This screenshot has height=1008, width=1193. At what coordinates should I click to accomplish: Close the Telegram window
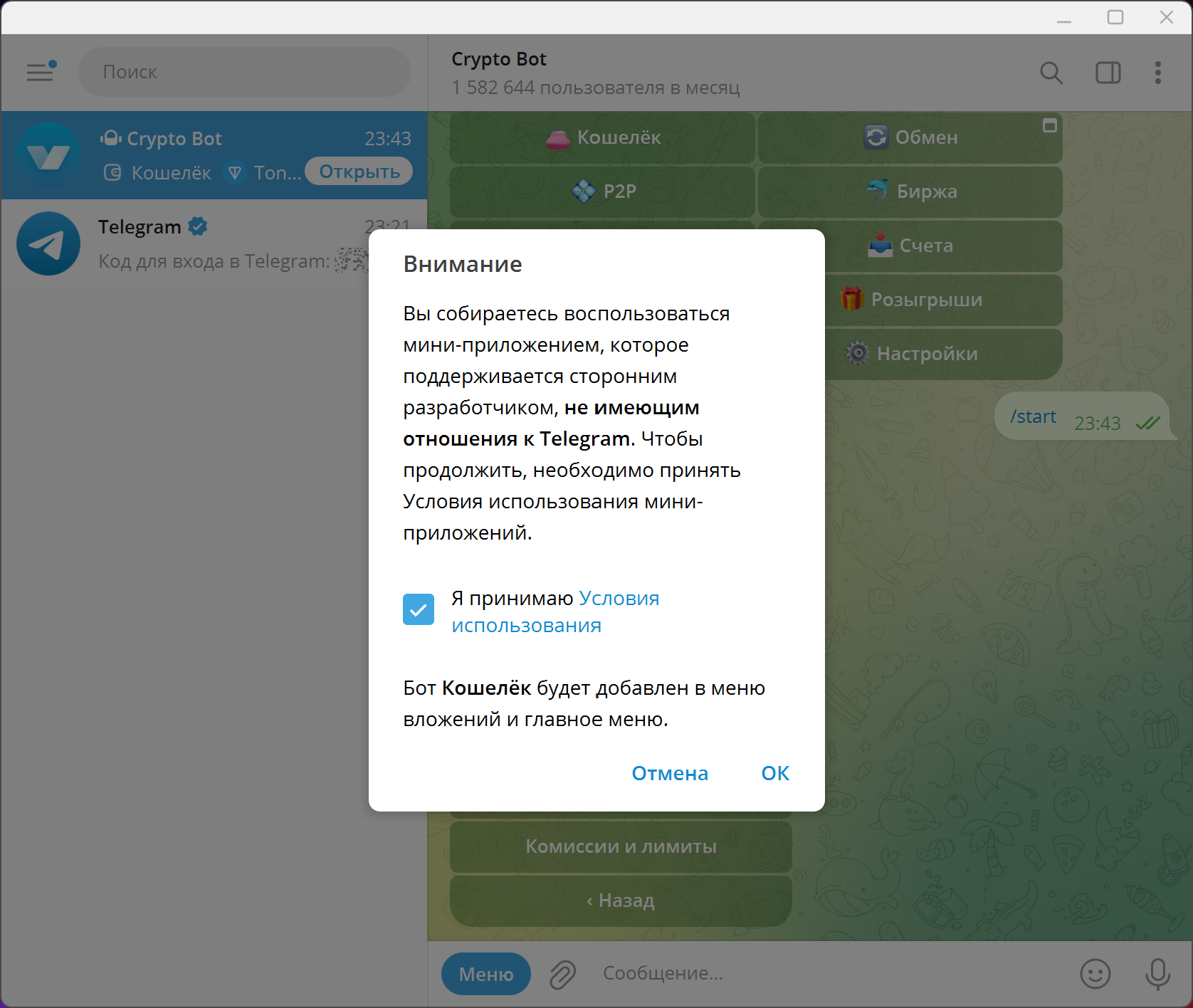(1167, 17)
